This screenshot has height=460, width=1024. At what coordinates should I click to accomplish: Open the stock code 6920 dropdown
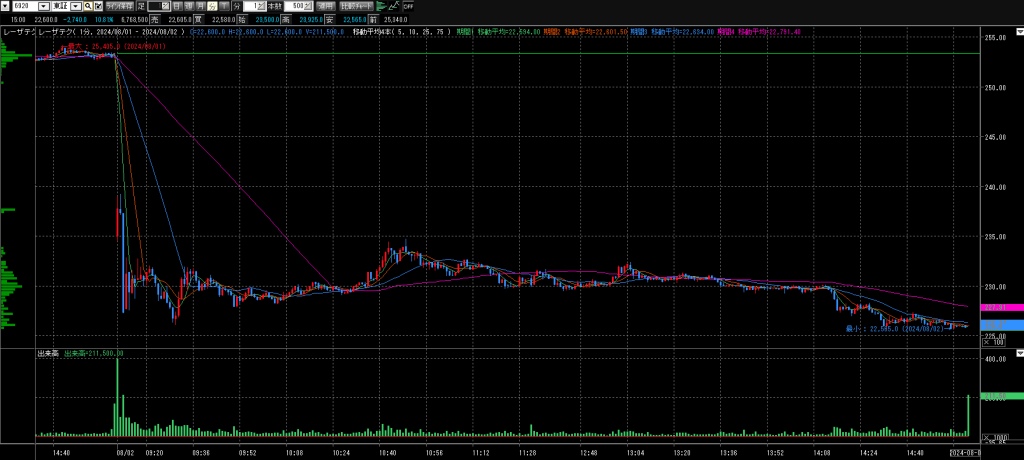pyautogui.click(x=43, y=5)
